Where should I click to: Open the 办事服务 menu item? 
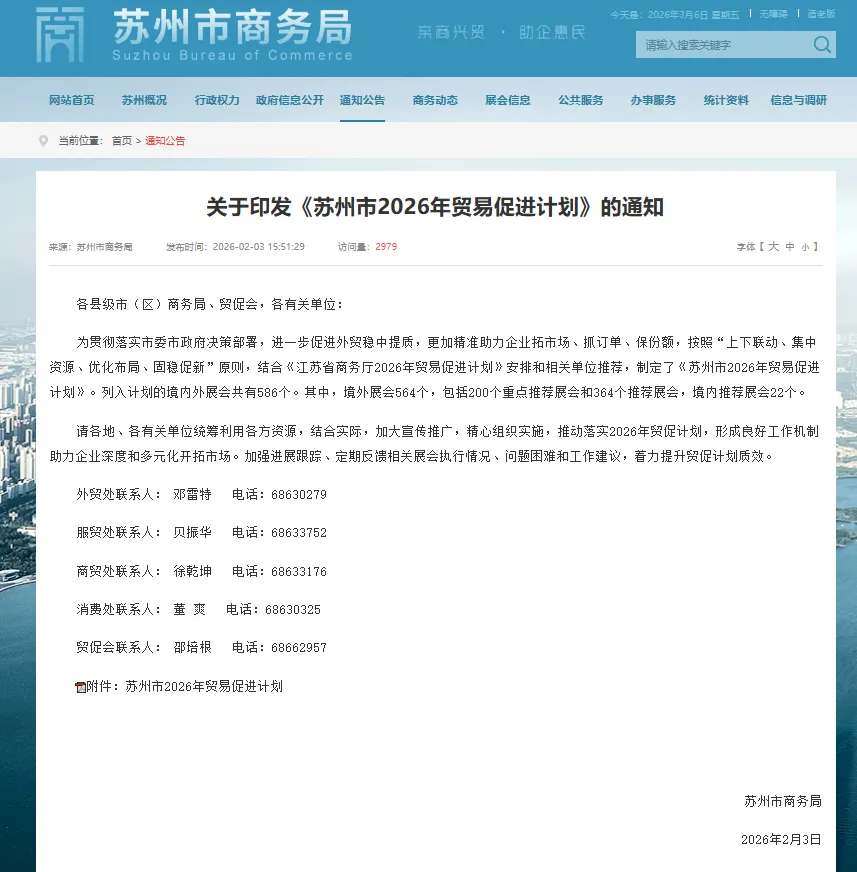[653, 100]
